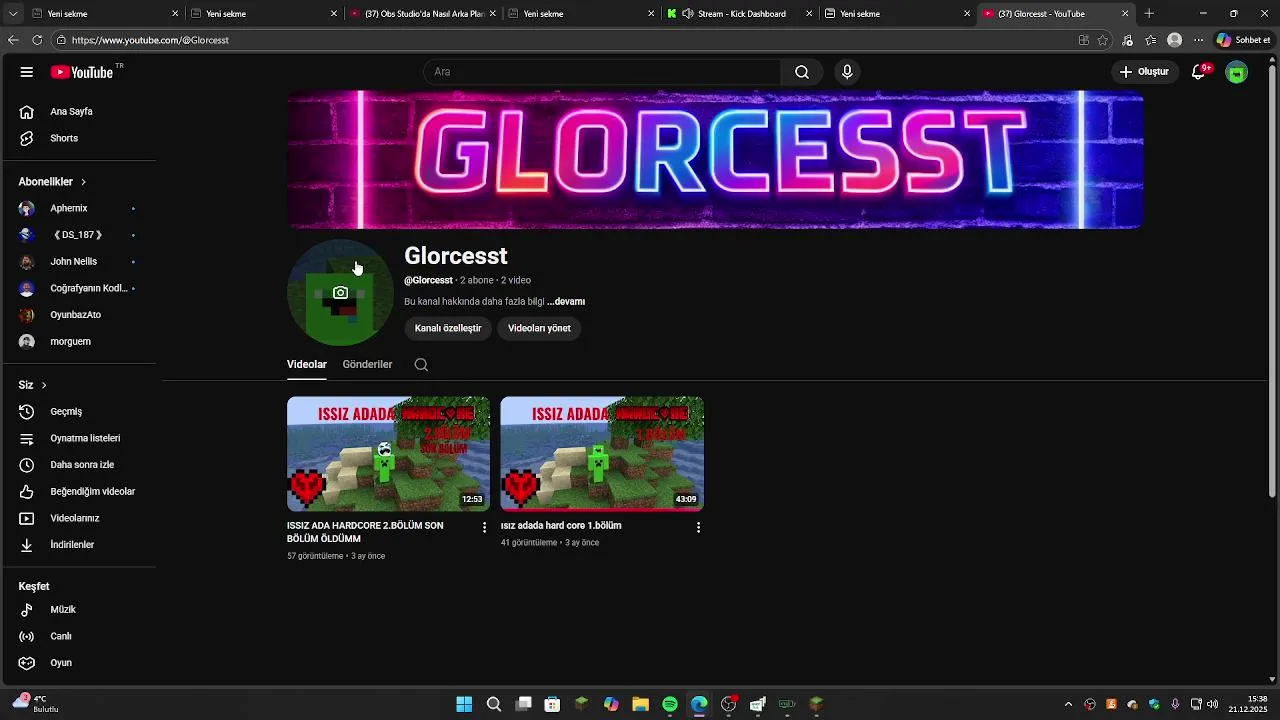The height and width of the screenshot is (720, 1280).
Task: Expand channel description with ...devamı
Action: coord(566,302)
